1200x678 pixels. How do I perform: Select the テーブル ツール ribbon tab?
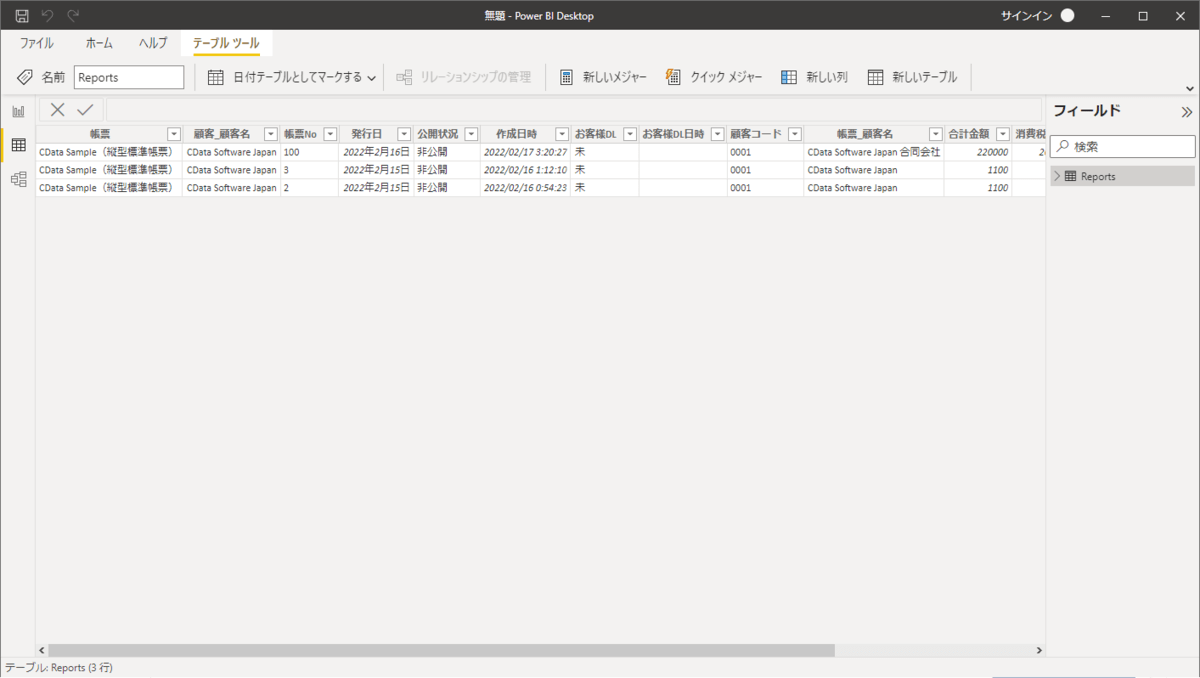[x=226, y=43]
